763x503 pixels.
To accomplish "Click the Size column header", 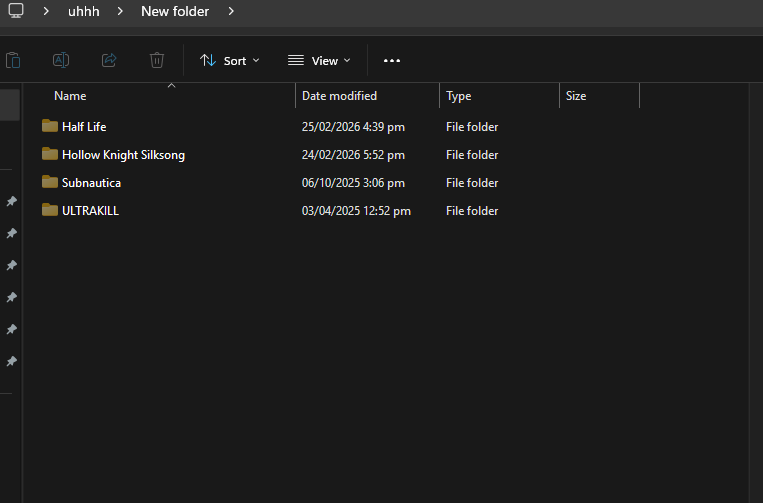I will [576, 96].
